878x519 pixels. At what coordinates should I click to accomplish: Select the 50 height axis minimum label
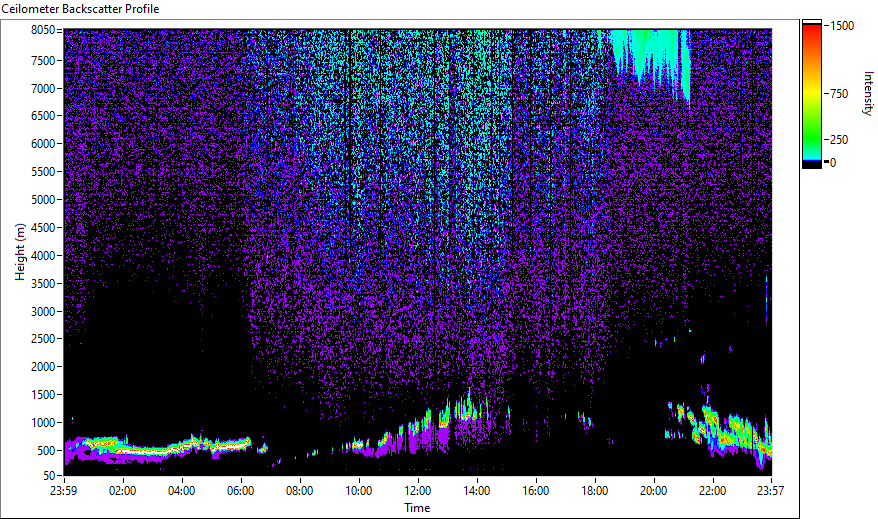tap(49, 476)
